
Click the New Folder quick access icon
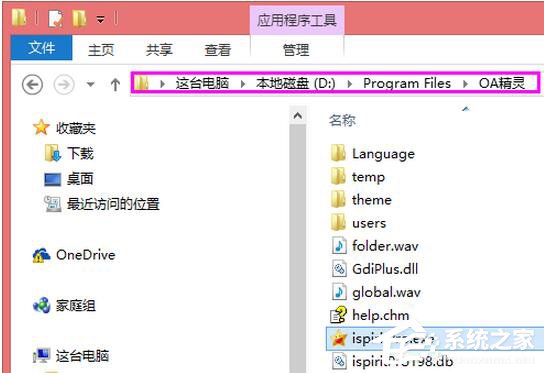coord(79,19)
